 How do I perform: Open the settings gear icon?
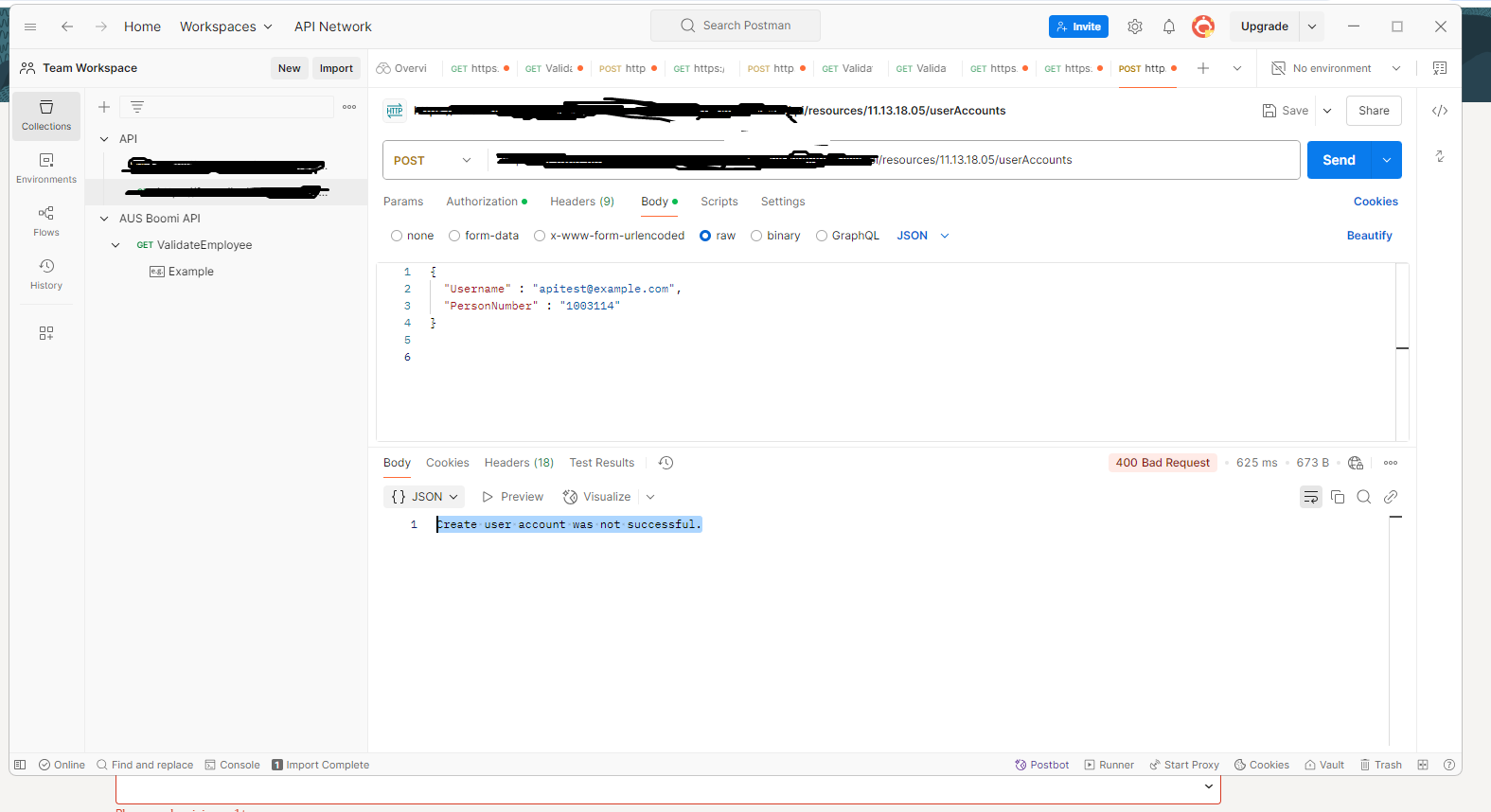click(x=1135, y=26)
